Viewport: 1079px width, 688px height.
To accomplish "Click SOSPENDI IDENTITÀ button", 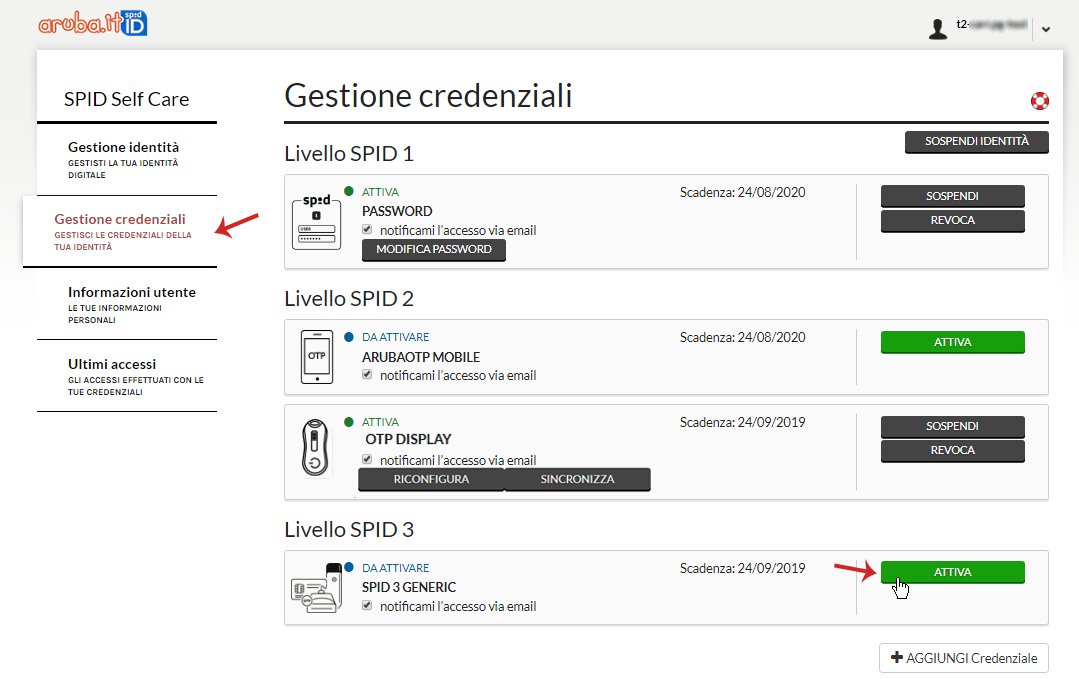I will point(976,142).
